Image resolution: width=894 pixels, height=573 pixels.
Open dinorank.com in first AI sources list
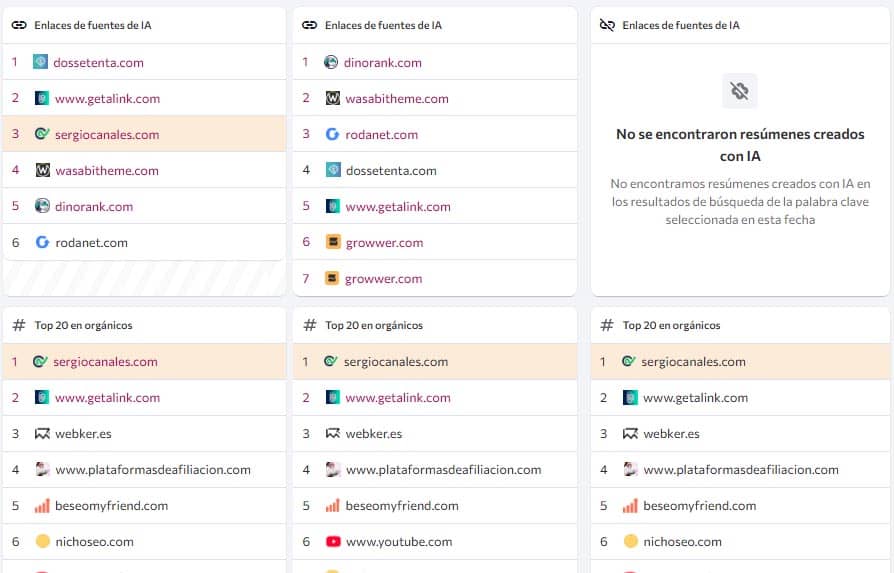(x=94, y=206)
